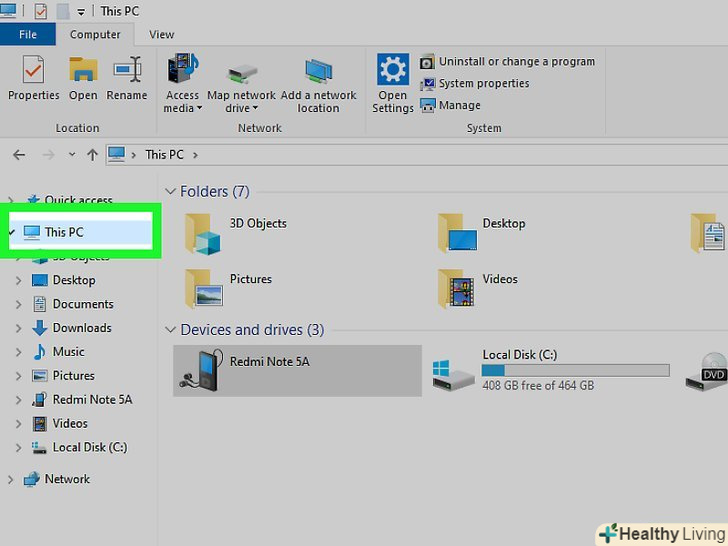Image resolution: width=728 pixels, height=546 pixels.
Task: Expand the Videos tree node
Action: coord(18,424)
